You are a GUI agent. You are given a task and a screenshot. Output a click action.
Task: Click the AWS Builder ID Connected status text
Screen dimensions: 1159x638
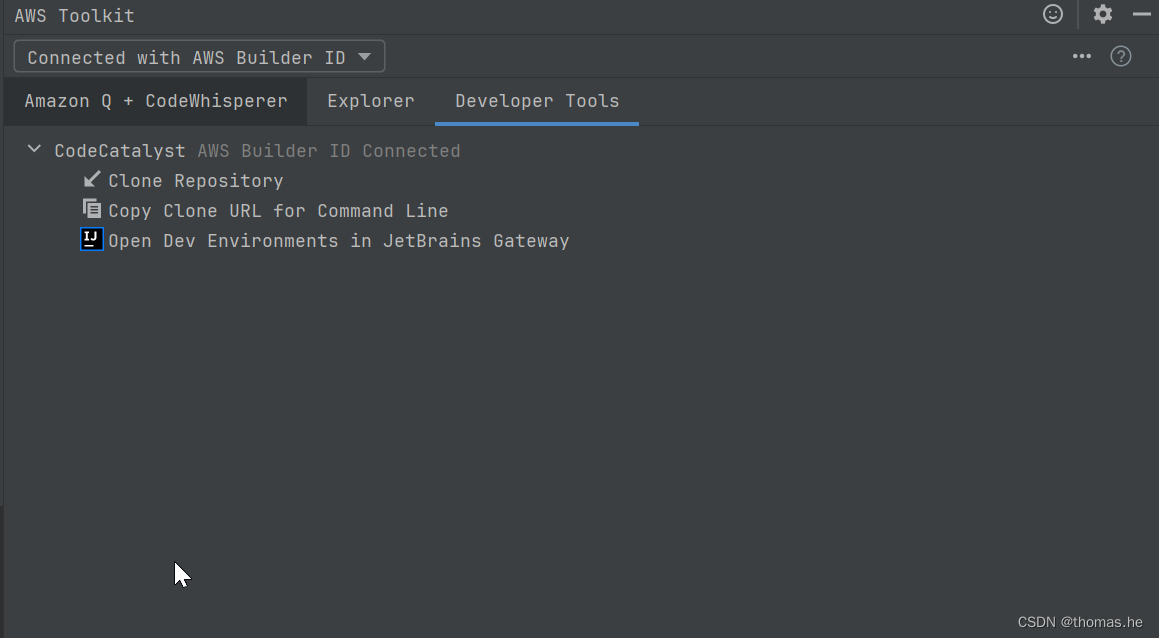tap(329, 151)
